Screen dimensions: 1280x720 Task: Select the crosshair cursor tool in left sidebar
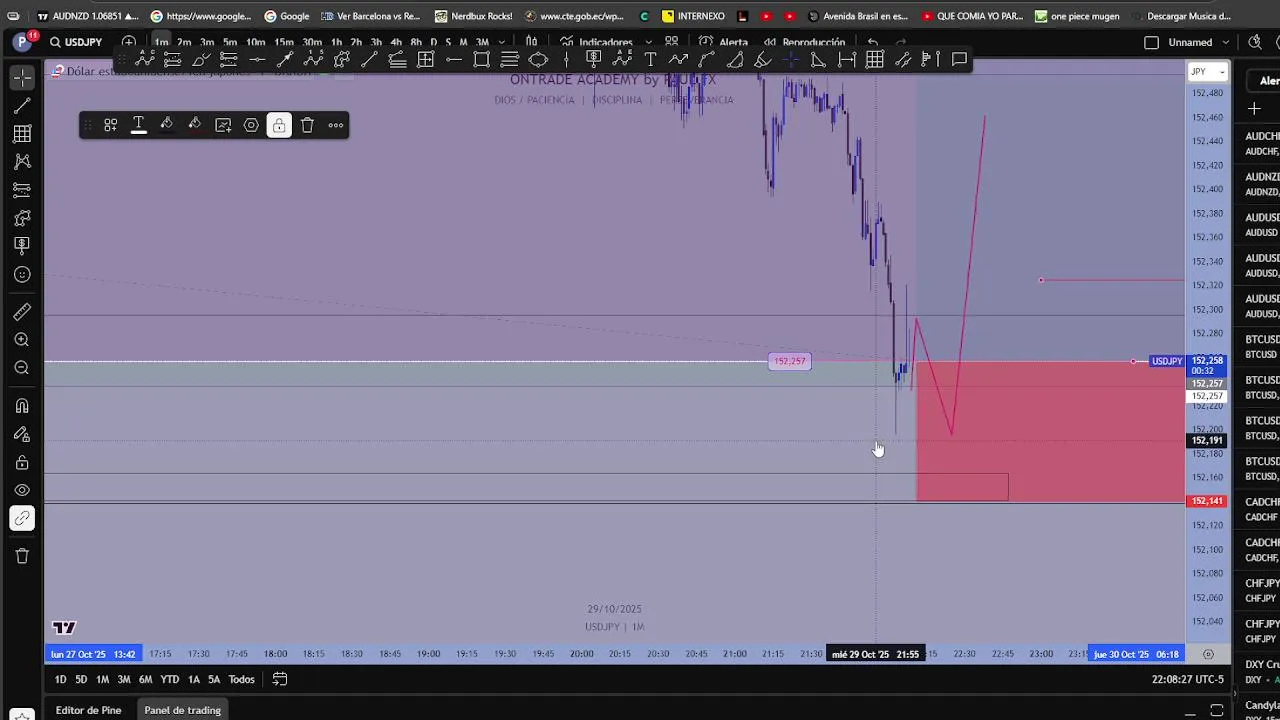click(22, 77)
